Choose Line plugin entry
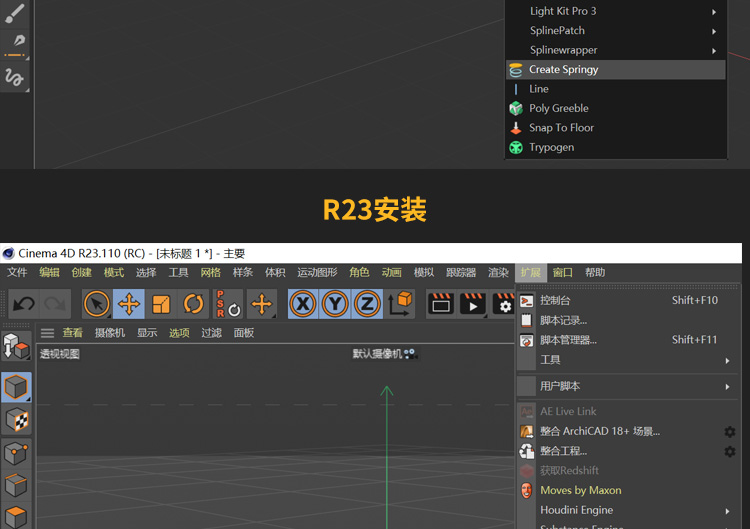This screenshot has width=750, height=529. 616,89
